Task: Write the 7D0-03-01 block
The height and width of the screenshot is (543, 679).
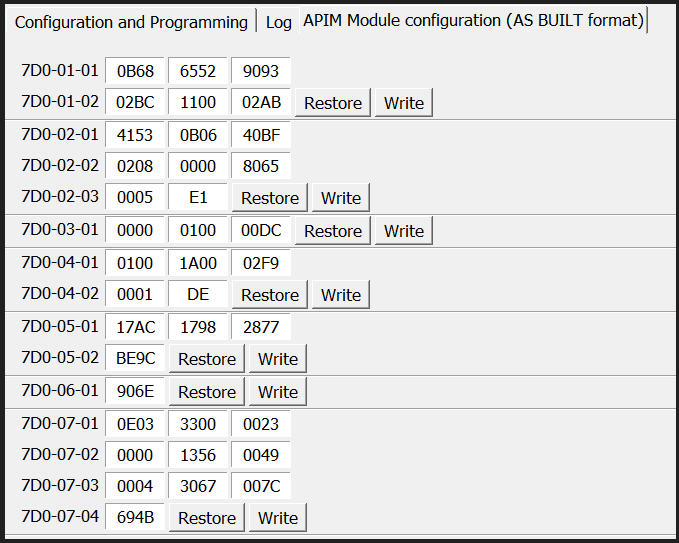Action: click(x=404, y=231)
